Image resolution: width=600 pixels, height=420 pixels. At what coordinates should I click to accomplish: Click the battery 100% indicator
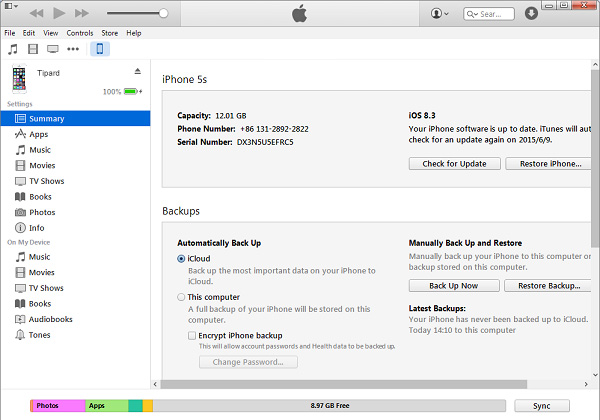click(x=122, y=92)
